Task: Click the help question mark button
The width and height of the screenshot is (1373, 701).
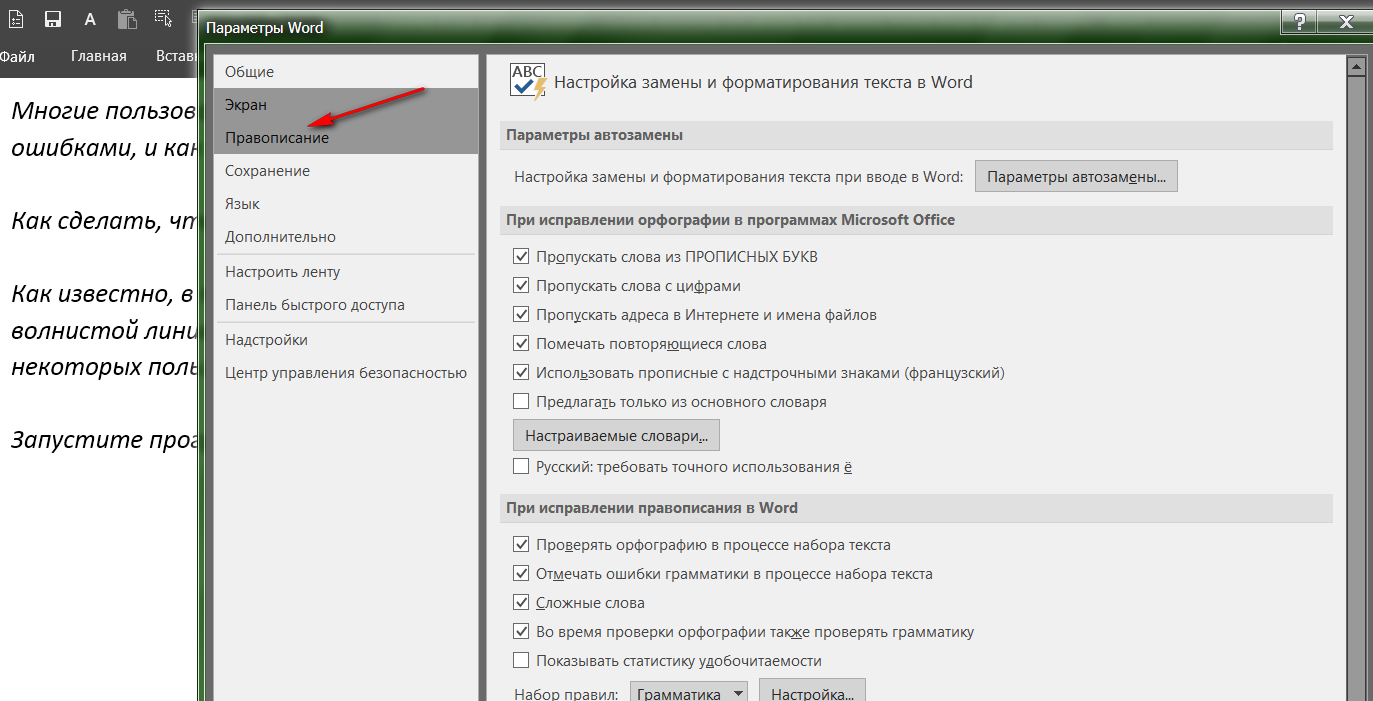Action: 1298,21
